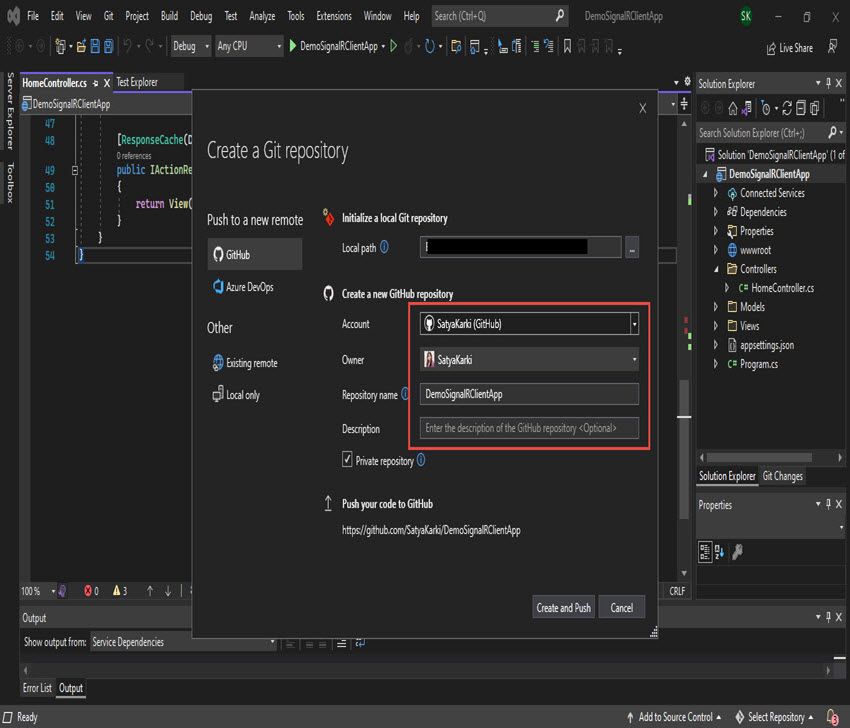Click Solution Explorer horizontal scrollbar
This screenshot has width=850, height=728.
coord(759,457)
